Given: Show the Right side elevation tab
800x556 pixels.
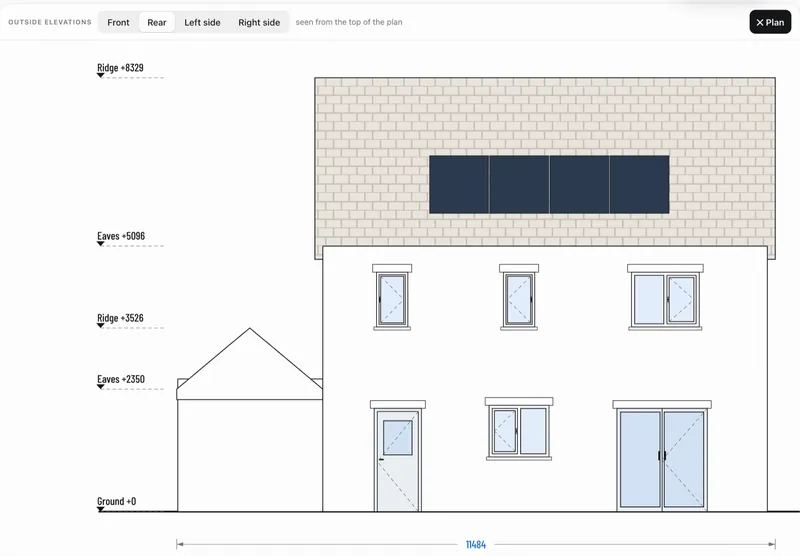Looking at the screenshot, I should (259, 22).
